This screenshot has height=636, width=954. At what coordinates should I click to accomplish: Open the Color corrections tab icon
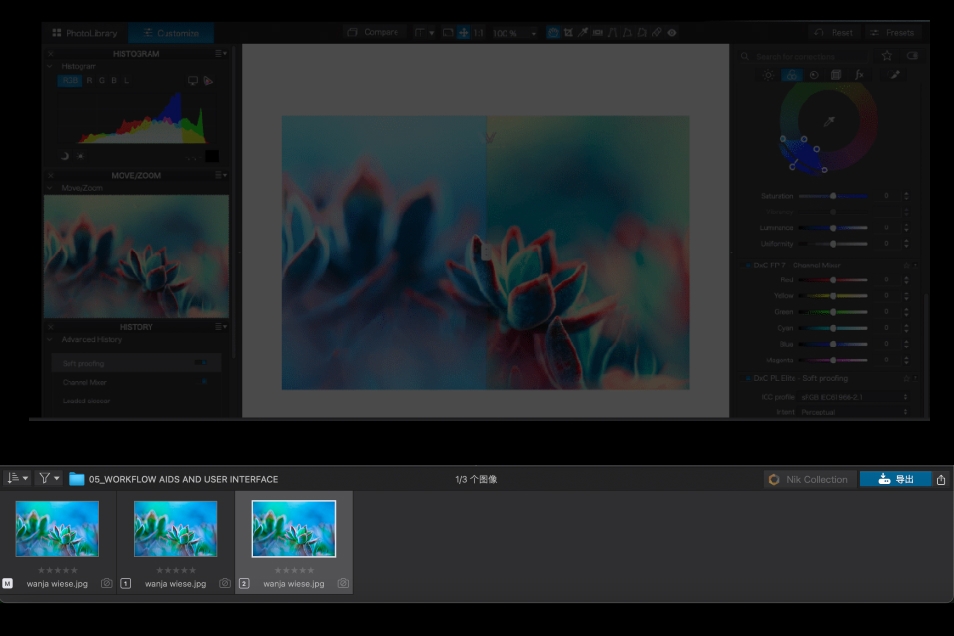click(x=791, y=75)
